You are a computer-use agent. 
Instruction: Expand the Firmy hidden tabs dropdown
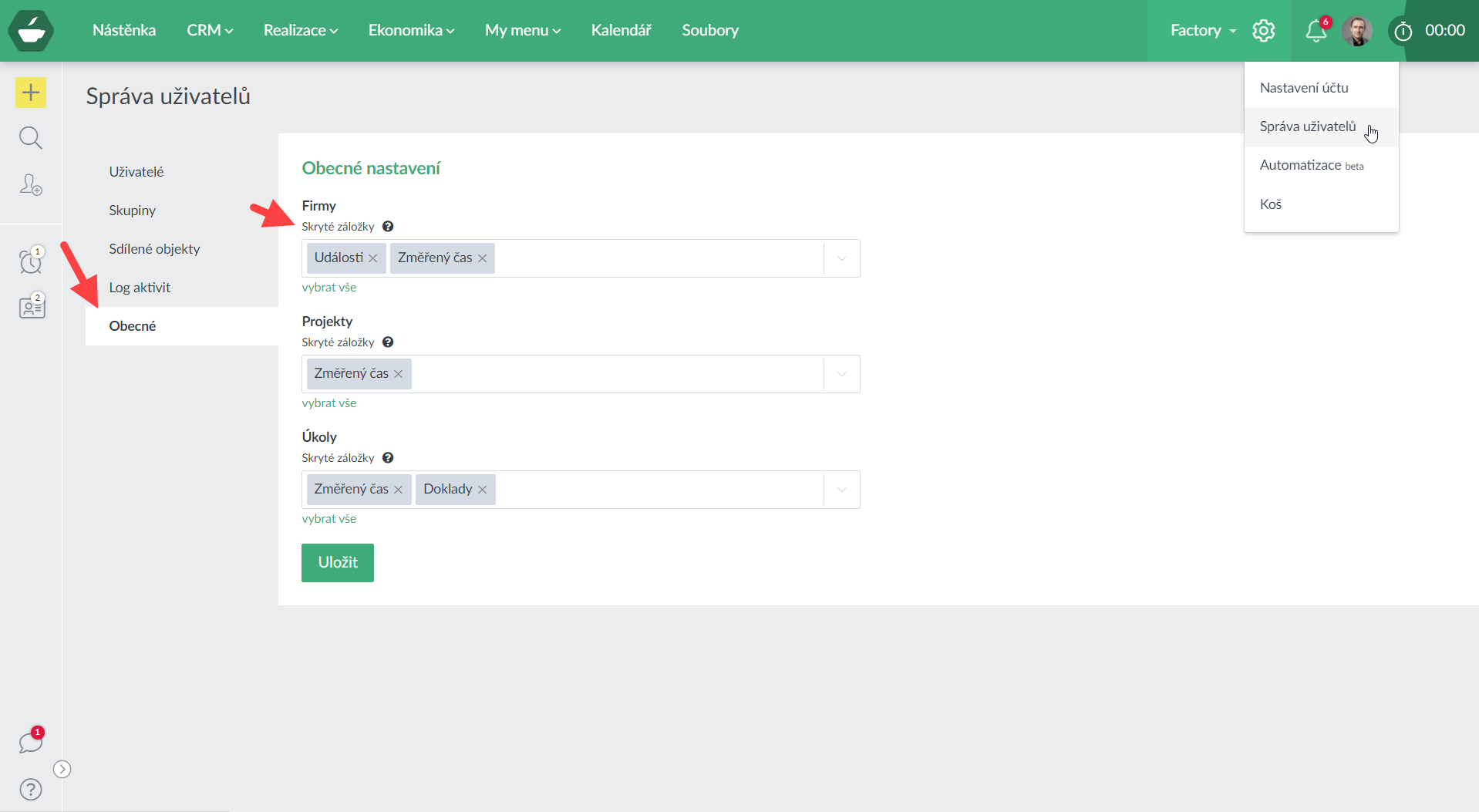tap(841, 258)
